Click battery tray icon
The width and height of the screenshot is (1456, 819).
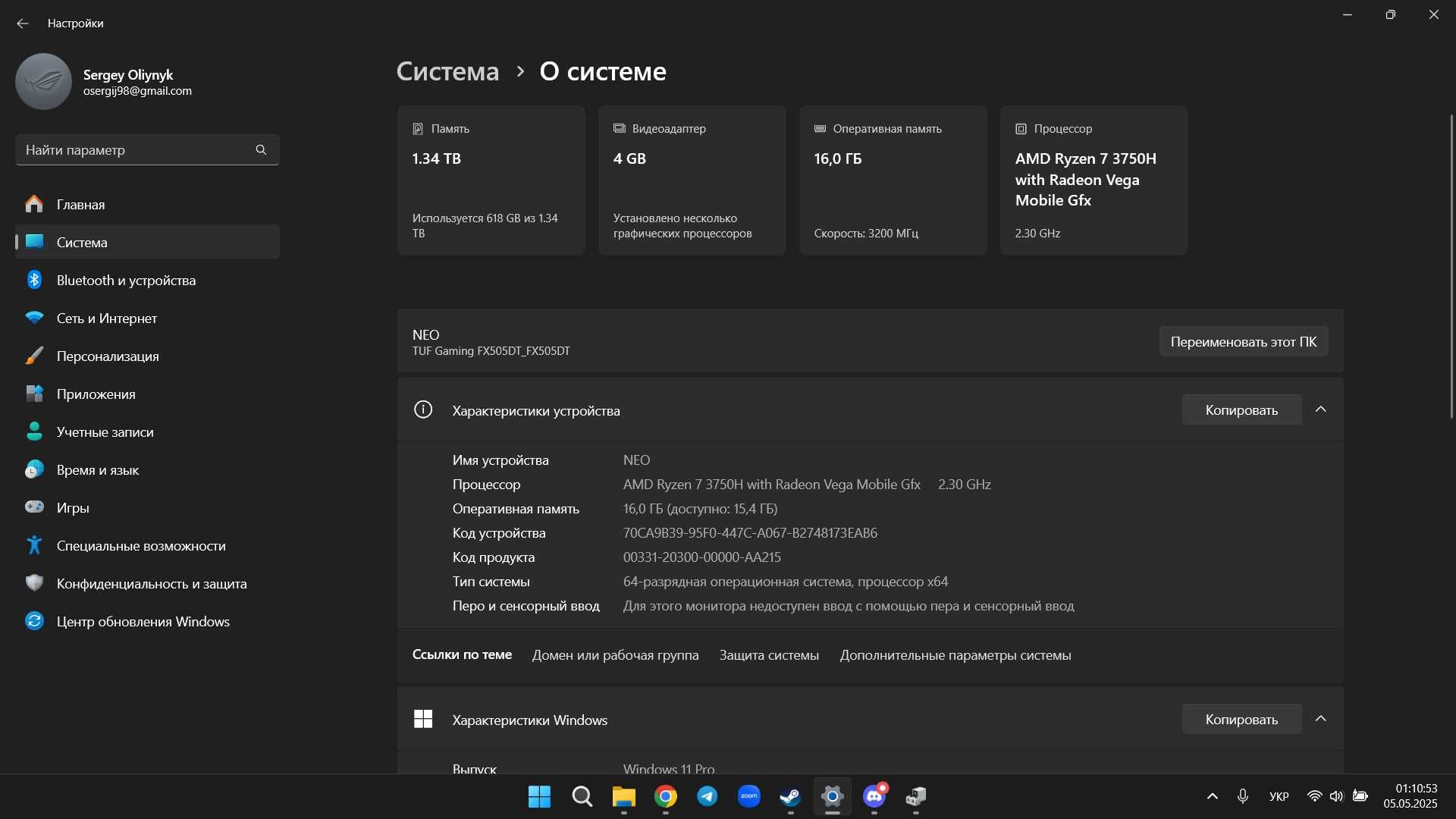[1360, 796]
